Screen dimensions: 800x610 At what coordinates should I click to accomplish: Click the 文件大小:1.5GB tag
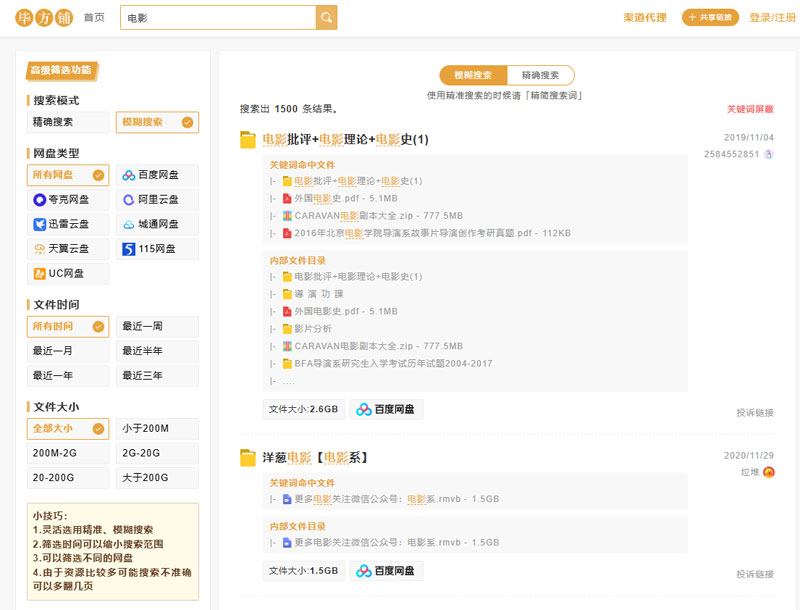(x=304, y=571)
